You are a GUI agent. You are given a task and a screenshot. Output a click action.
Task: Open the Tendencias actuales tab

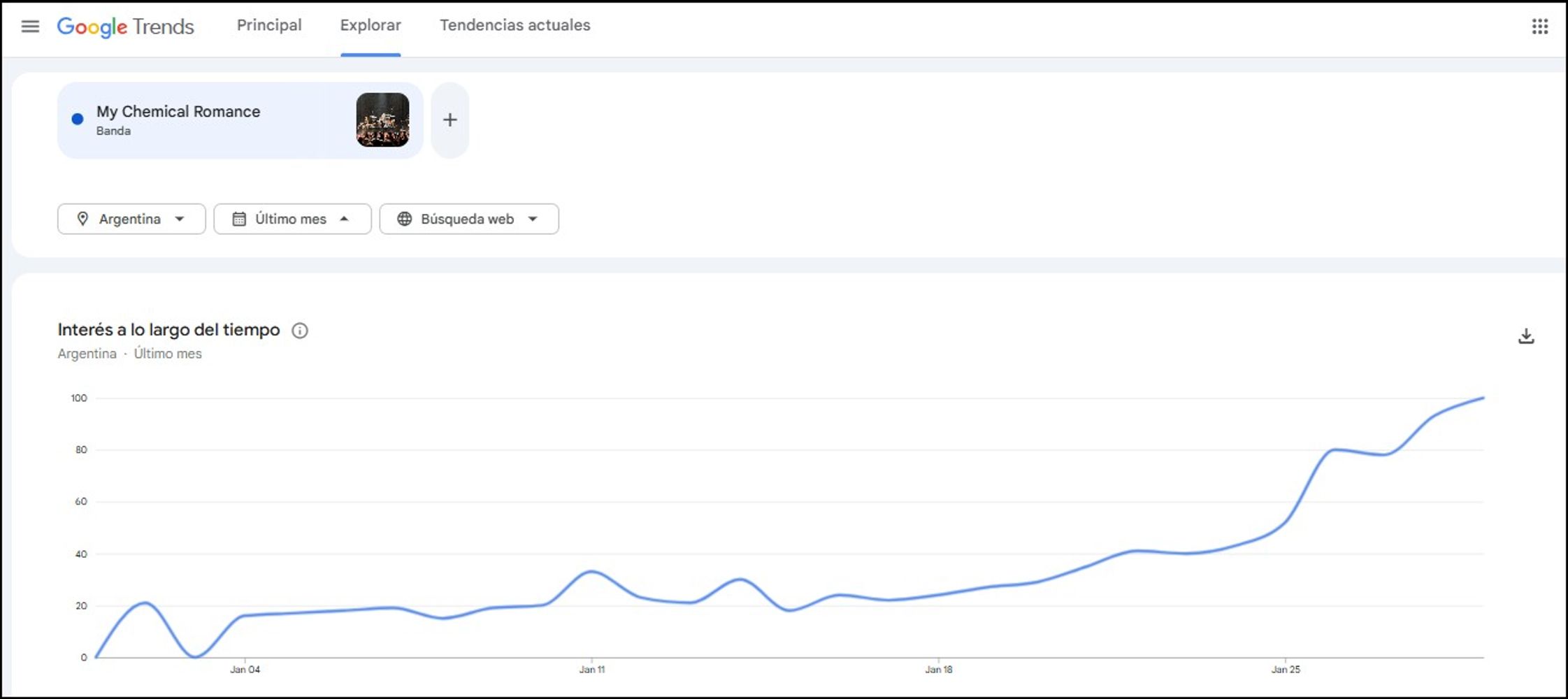tap(515, 25)
